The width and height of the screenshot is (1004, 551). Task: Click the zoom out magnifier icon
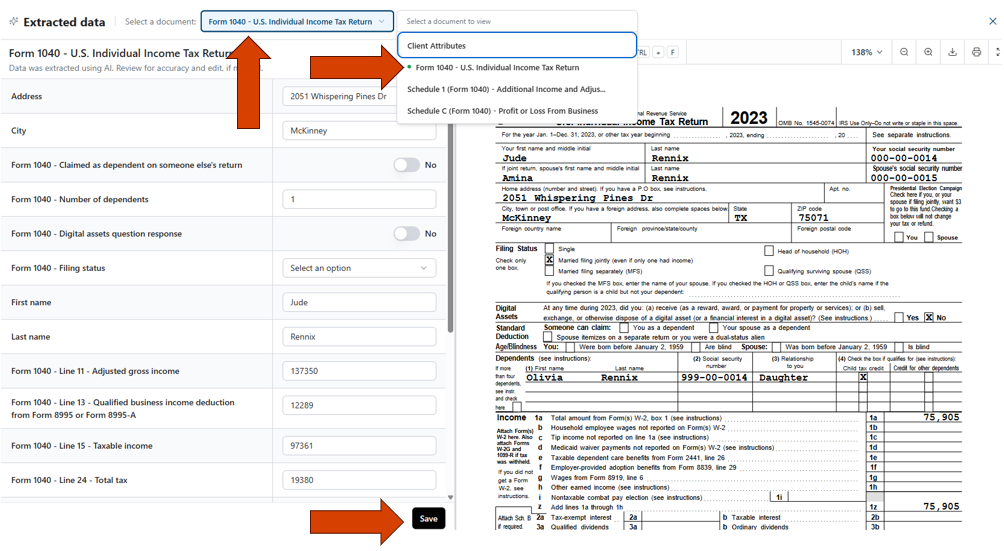click(x=904, y=52)
